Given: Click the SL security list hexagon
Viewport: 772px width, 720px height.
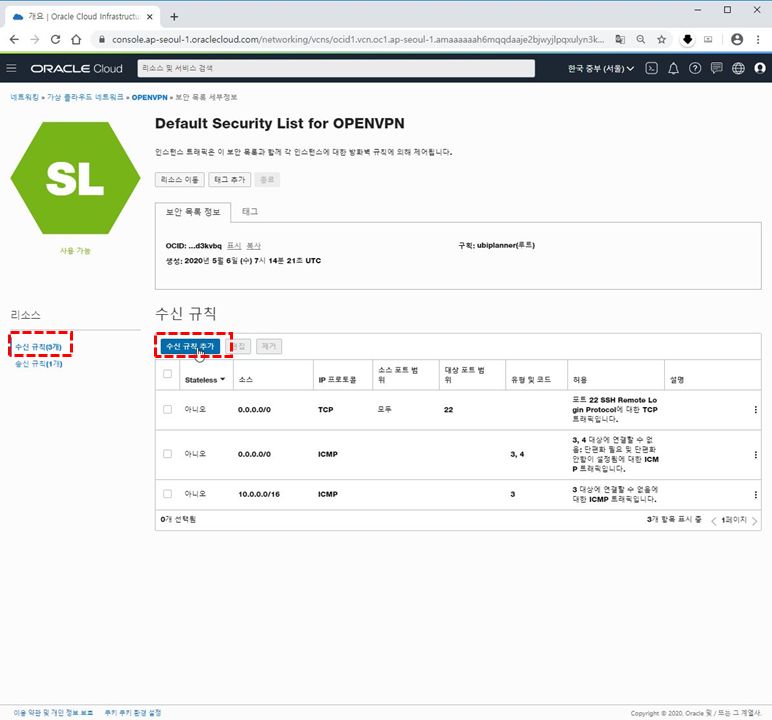Looking at the screenshot, I should [x=75, y=178].
